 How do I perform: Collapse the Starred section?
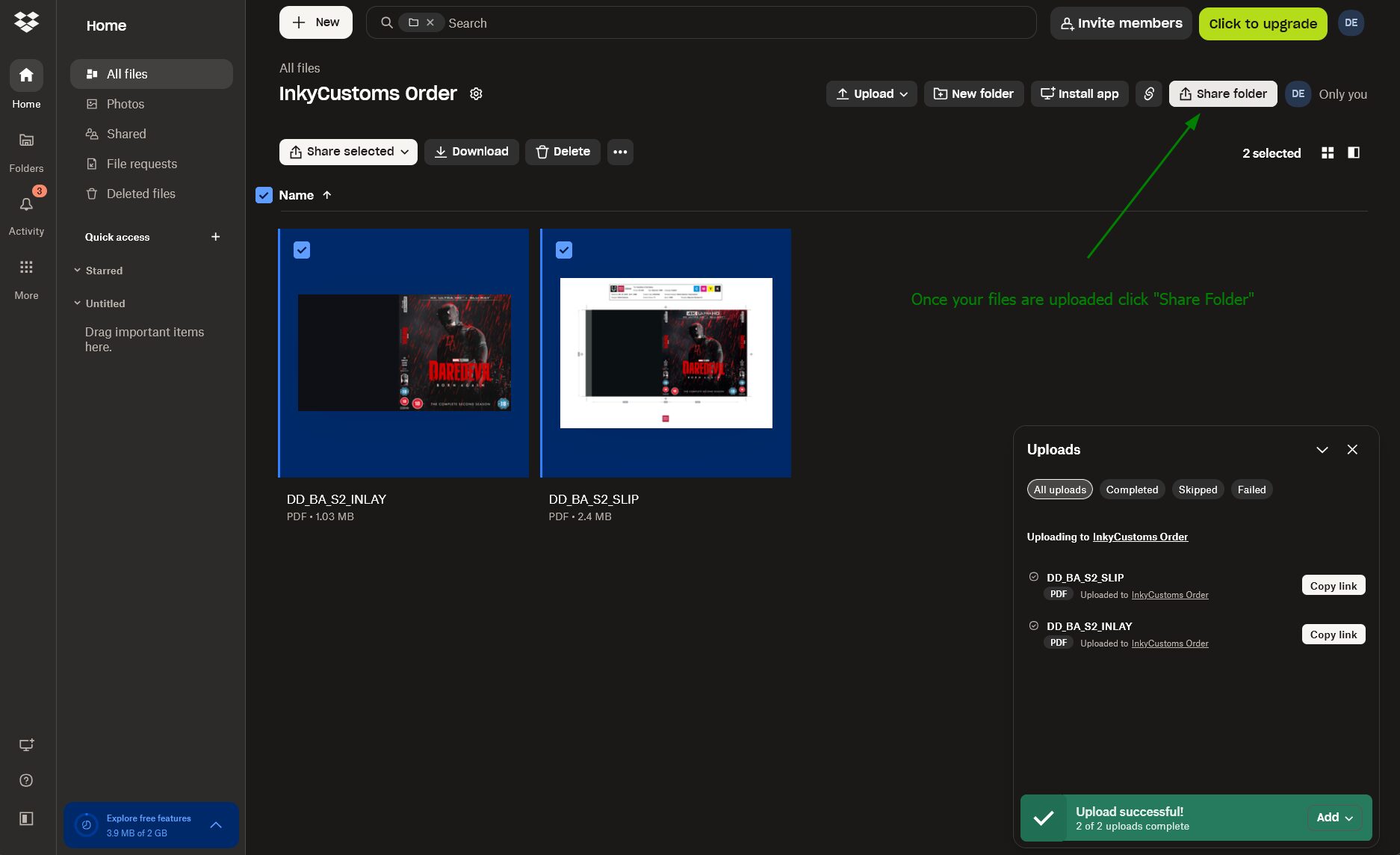77,271
